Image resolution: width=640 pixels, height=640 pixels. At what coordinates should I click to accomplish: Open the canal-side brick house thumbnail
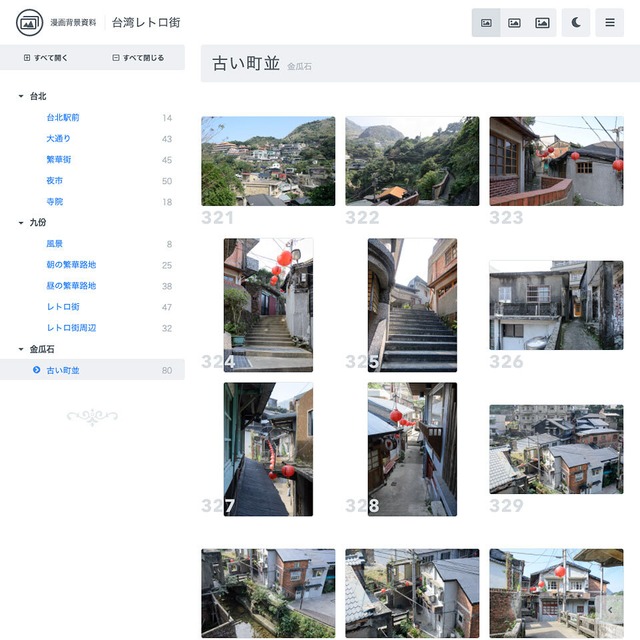pyautogui.click(x=268, y=593)
